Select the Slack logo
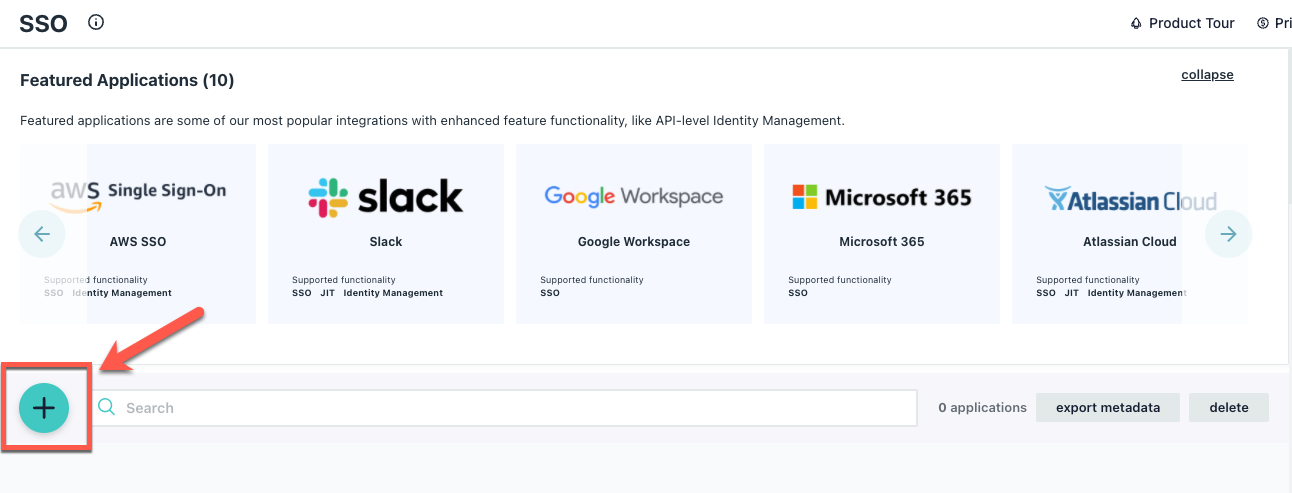This screenshot has width=1292, height=493. pyautogui.click(x=386, y=197)
